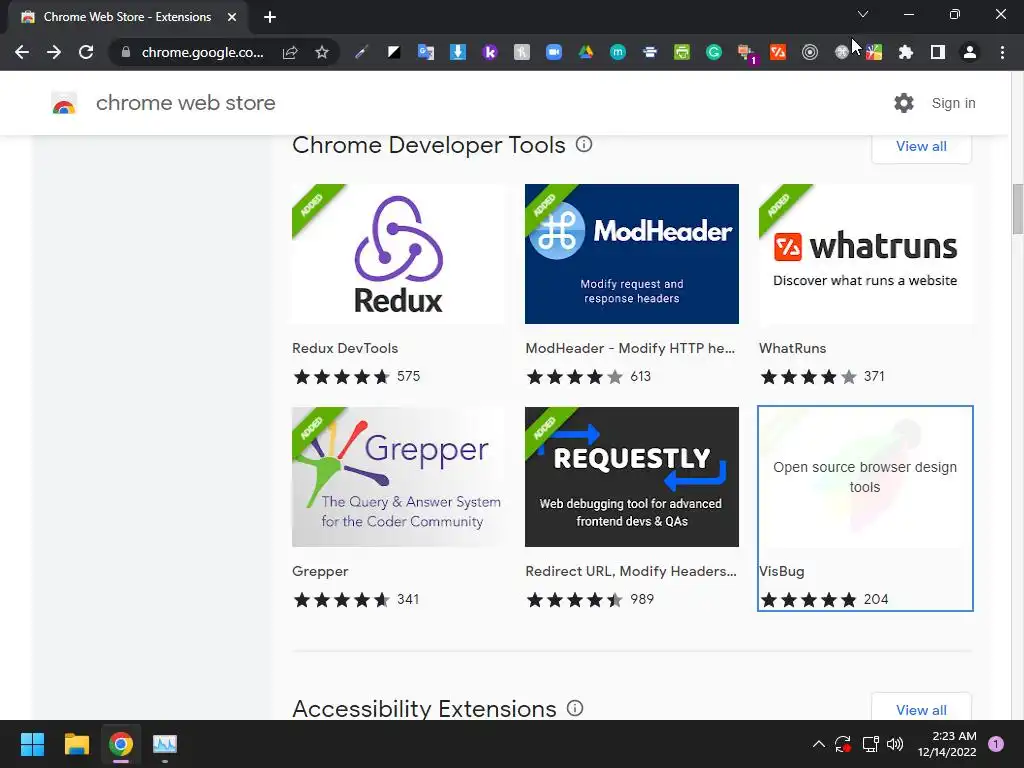Open the ModHeader extension thumbnail
Screen dimensions: 1024x768
(x=632, y=254)
